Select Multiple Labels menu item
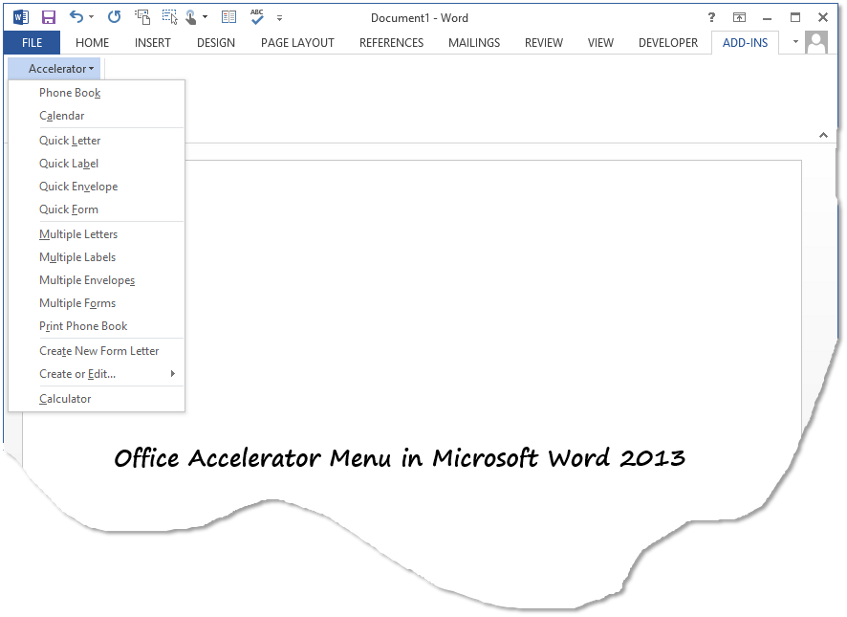This screenshot has height=617, width=847. click(x=97, y=257)
